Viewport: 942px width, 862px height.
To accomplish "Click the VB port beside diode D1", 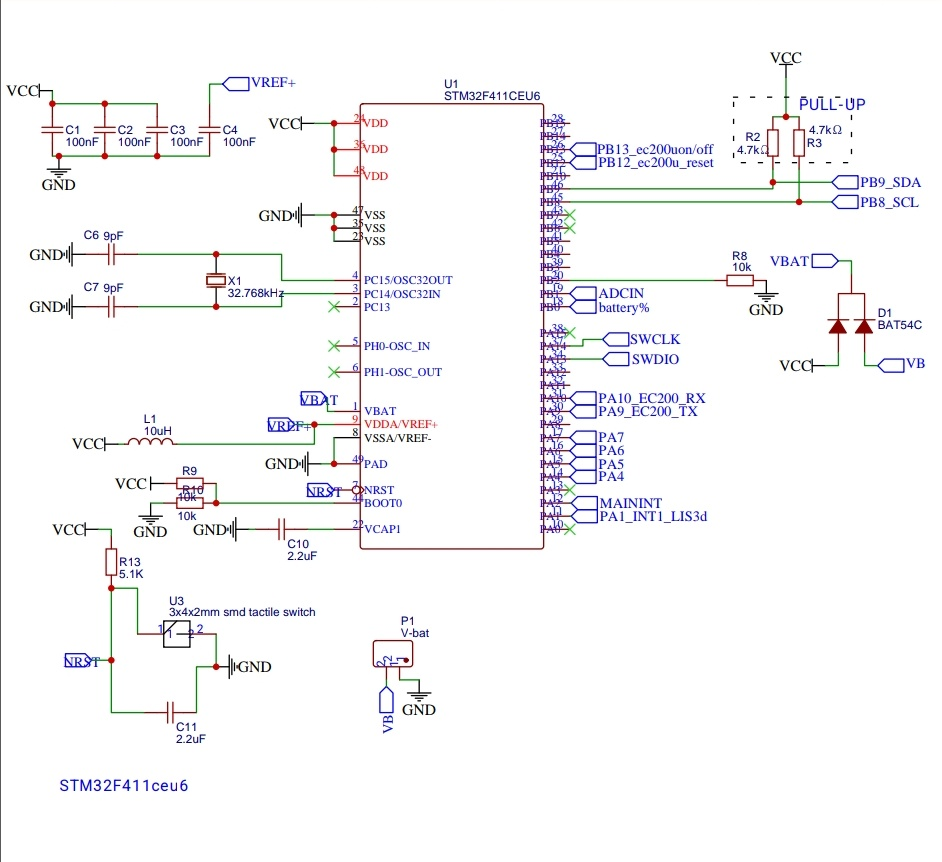I will pyautogui.click(x=902, y=365).
